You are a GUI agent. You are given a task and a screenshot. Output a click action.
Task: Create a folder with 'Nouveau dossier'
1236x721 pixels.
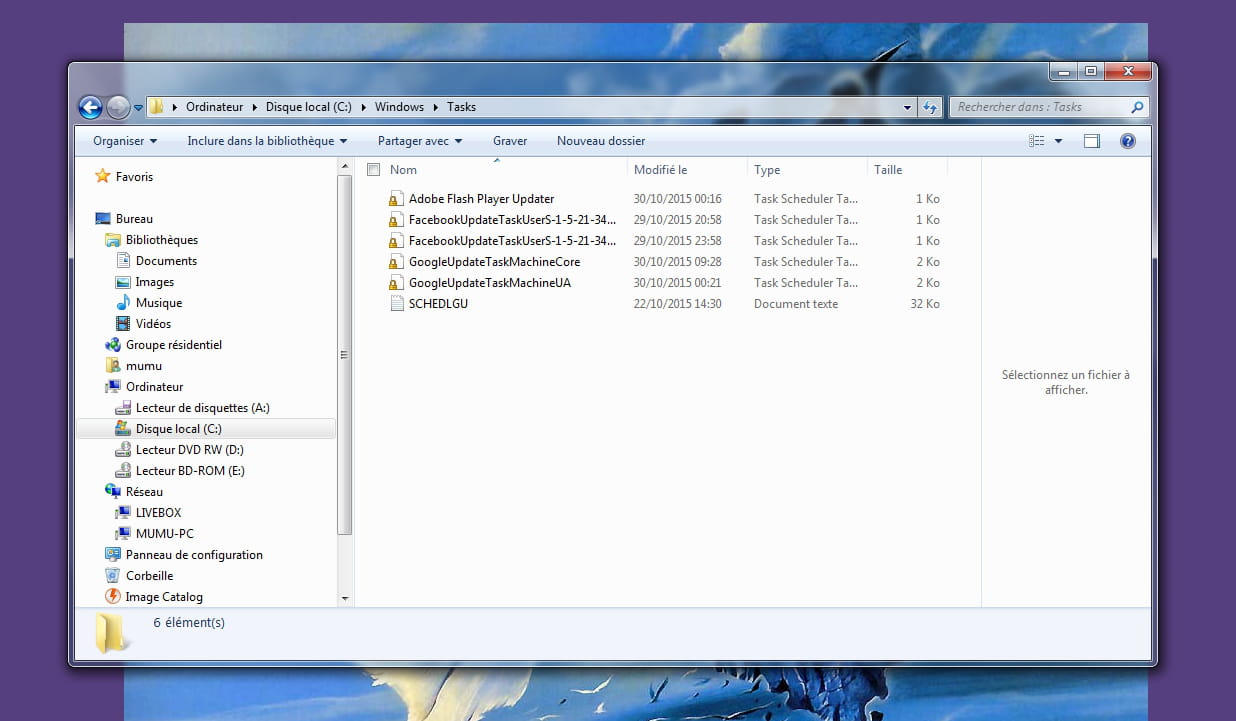pyautogui.click(x=601, y=141)
